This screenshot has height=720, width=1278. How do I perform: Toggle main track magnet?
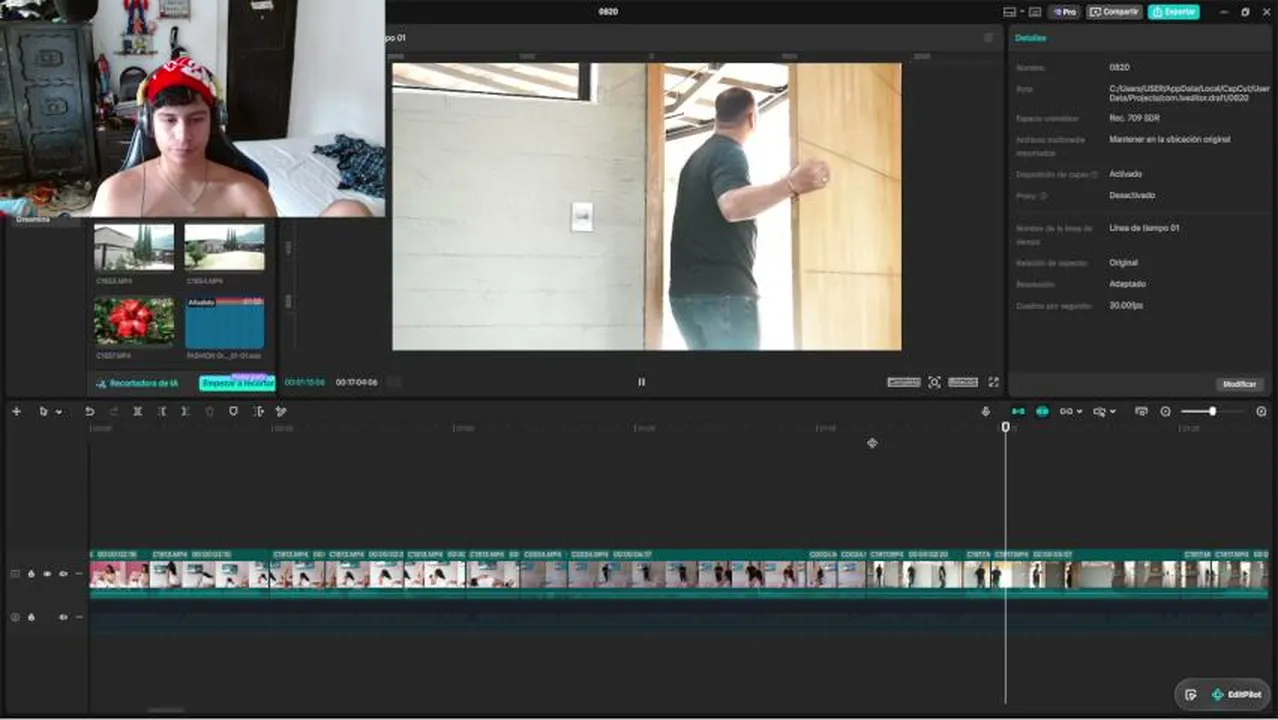click(1018, 411)
